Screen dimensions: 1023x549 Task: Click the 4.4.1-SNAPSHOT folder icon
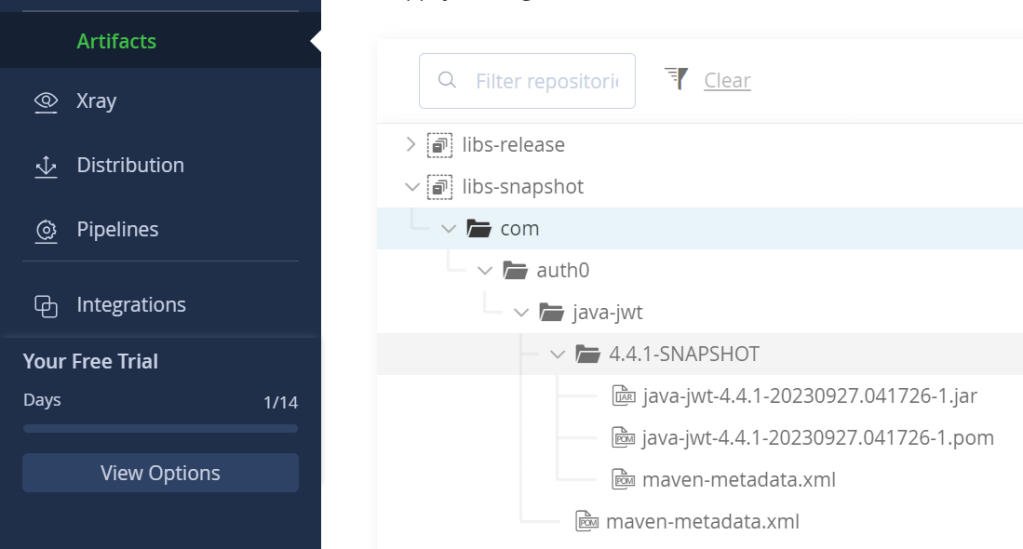[587, 354]
